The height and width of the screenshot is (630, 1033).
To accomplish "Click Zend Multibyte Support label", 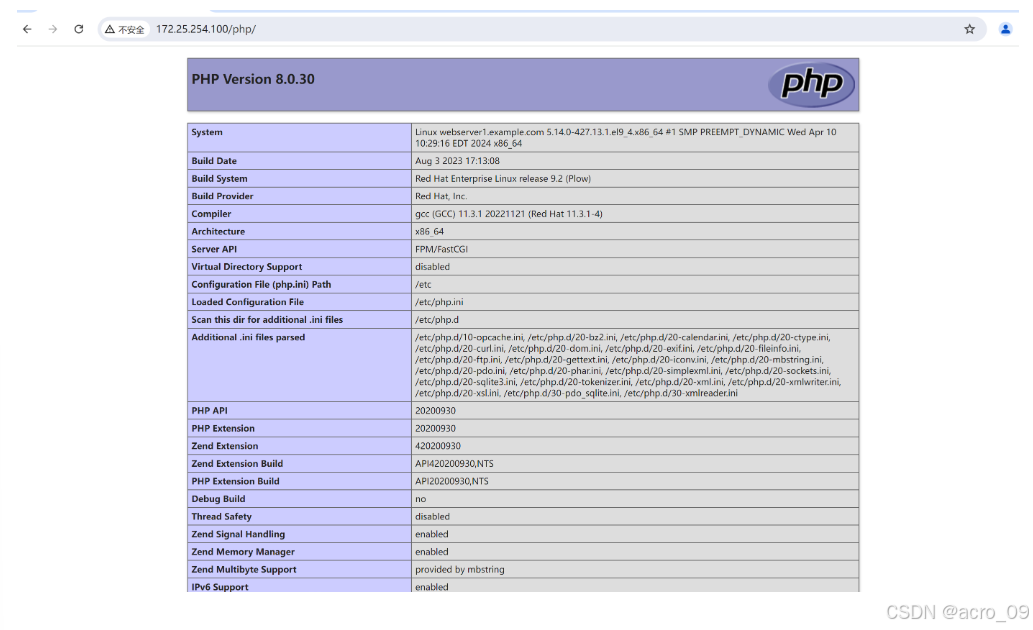I will (x=244, y=570).
